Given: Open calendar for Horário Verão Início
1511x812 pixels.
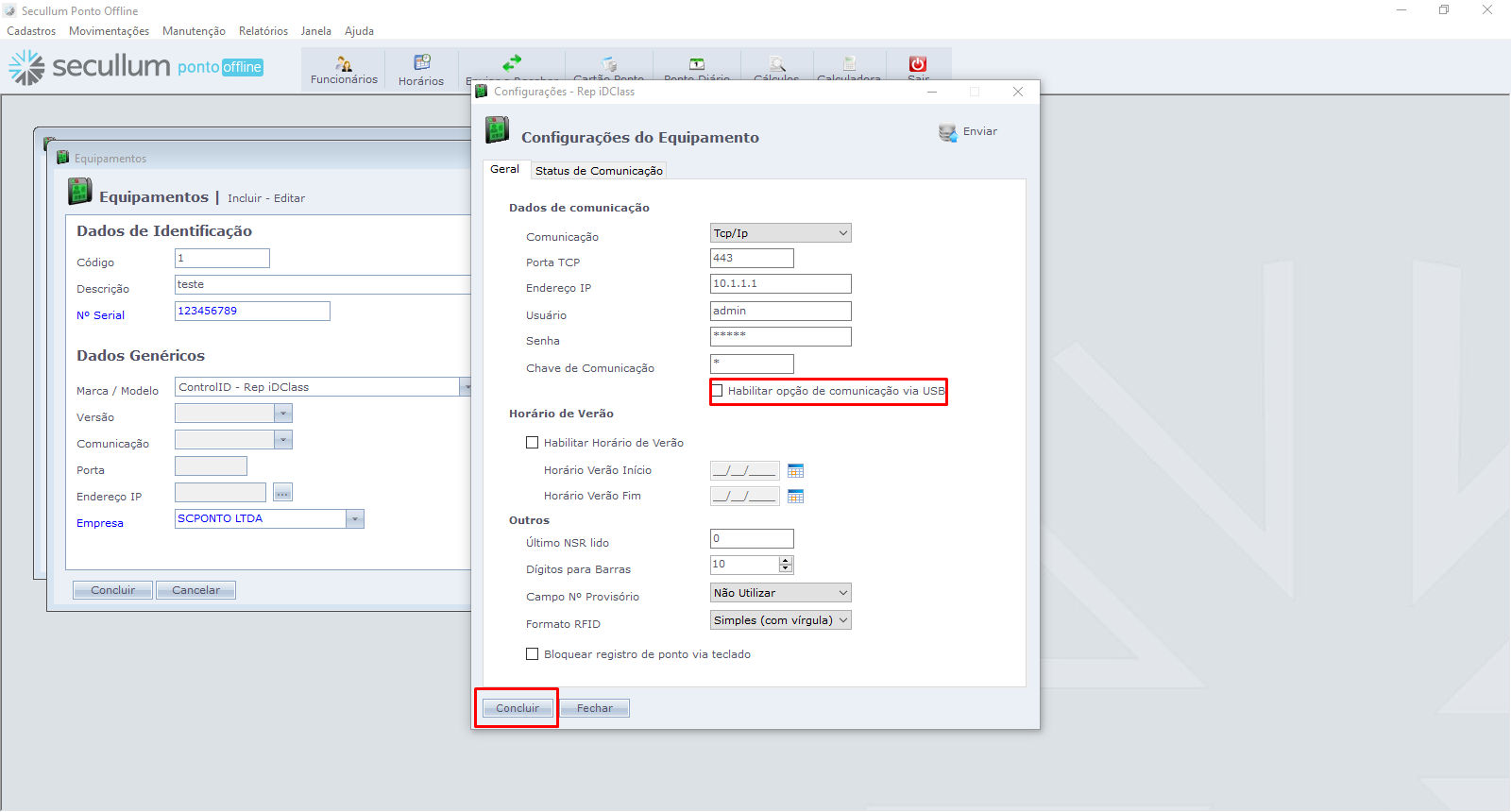Looking at the screenshot, I should coord(795,470).
